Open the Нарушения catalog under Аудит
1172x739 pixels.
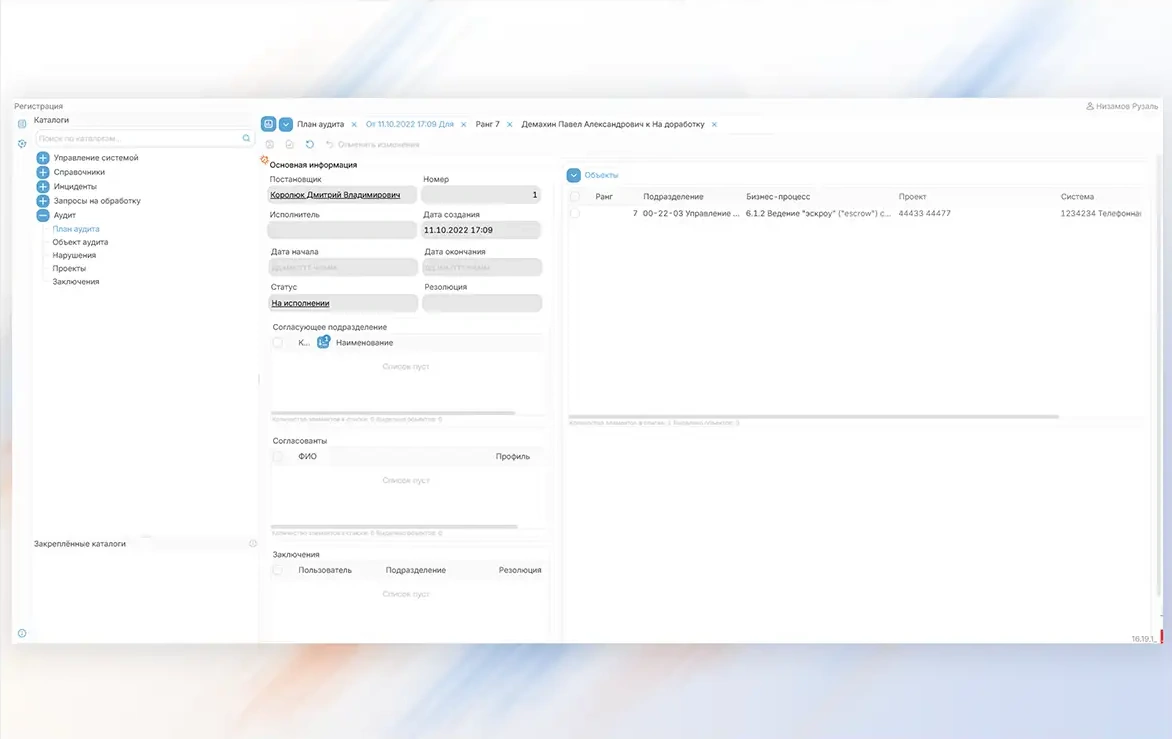tap(74, 255)
